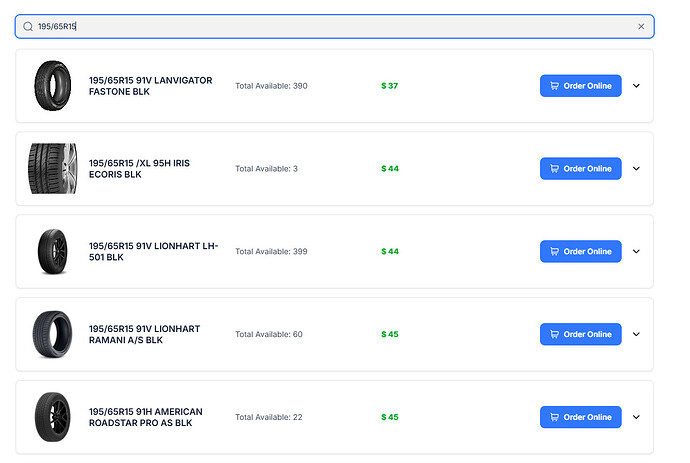The height and width of the screenshot is (463, 690).
Task: Order the Lionhart Ramani A/S tire online
Action: click(x=580, y=334)
